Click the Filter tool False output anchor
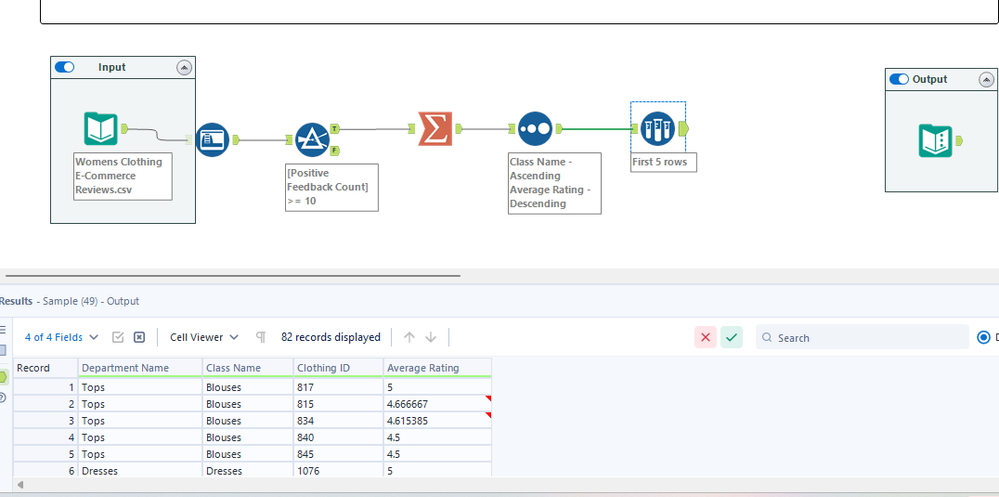This screenshot has height=497, width=999. click(335, 150)
